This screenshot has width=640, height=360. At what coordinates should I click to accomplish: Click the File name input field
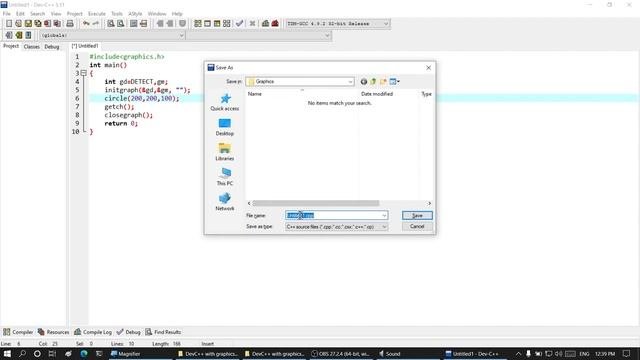[333, 216]
